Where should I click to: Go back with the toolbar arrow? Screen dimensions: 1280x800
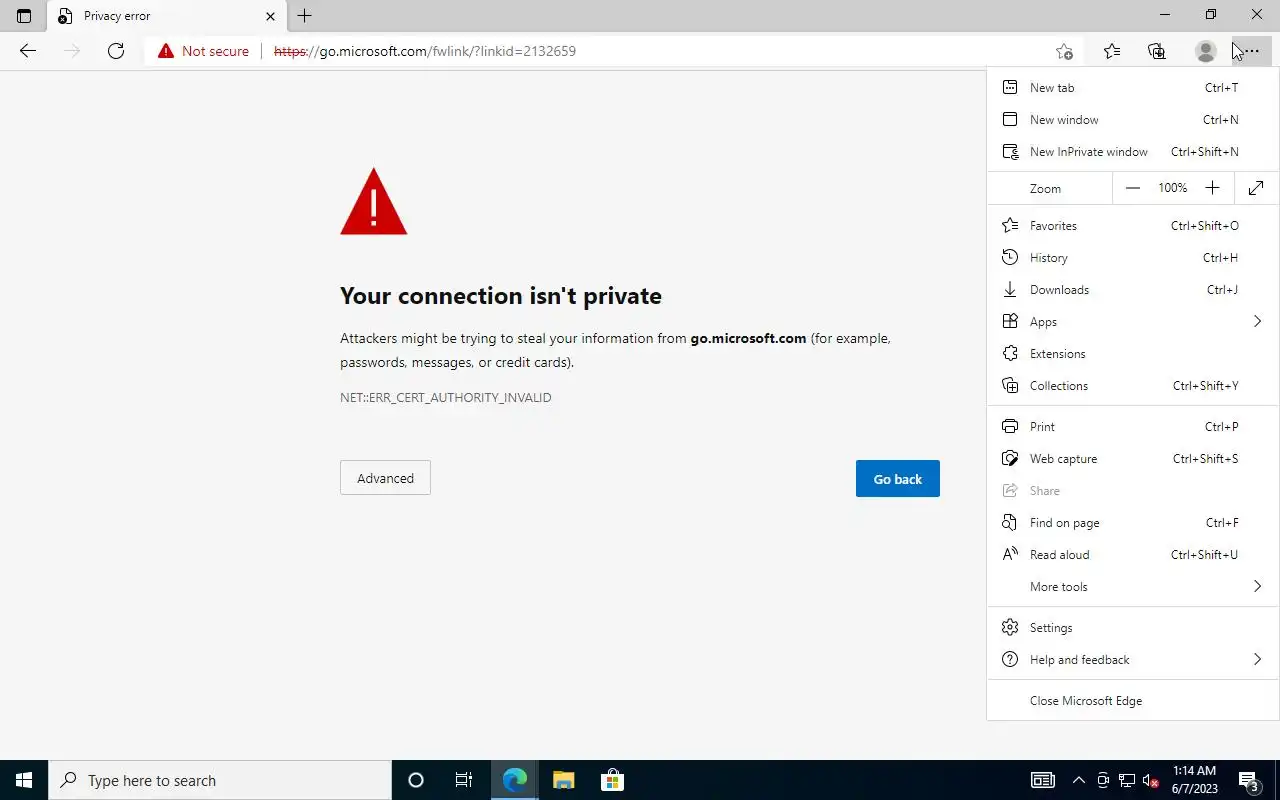point(28,51)
